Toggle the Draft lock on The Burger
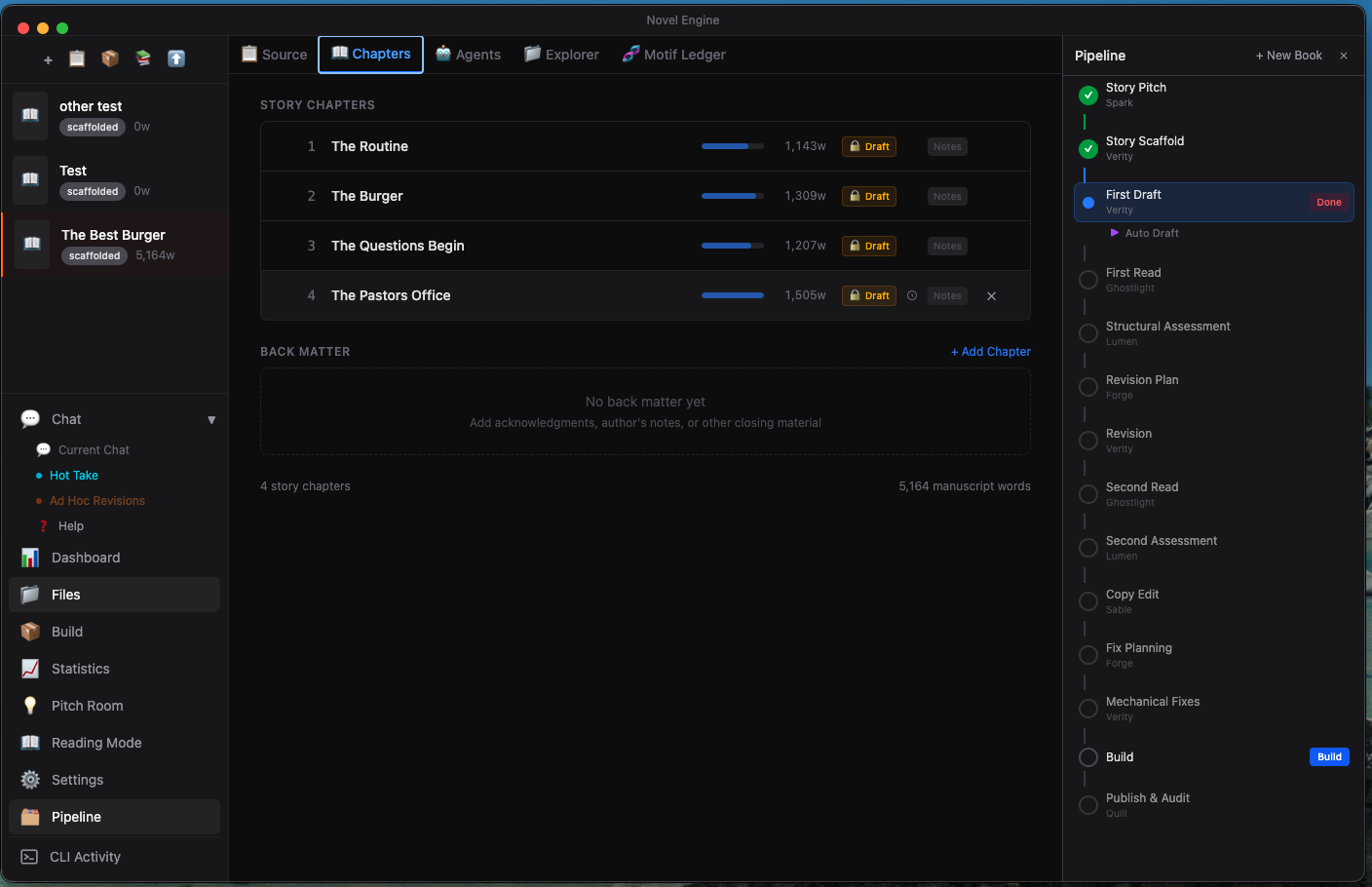 tap(869, 197)
